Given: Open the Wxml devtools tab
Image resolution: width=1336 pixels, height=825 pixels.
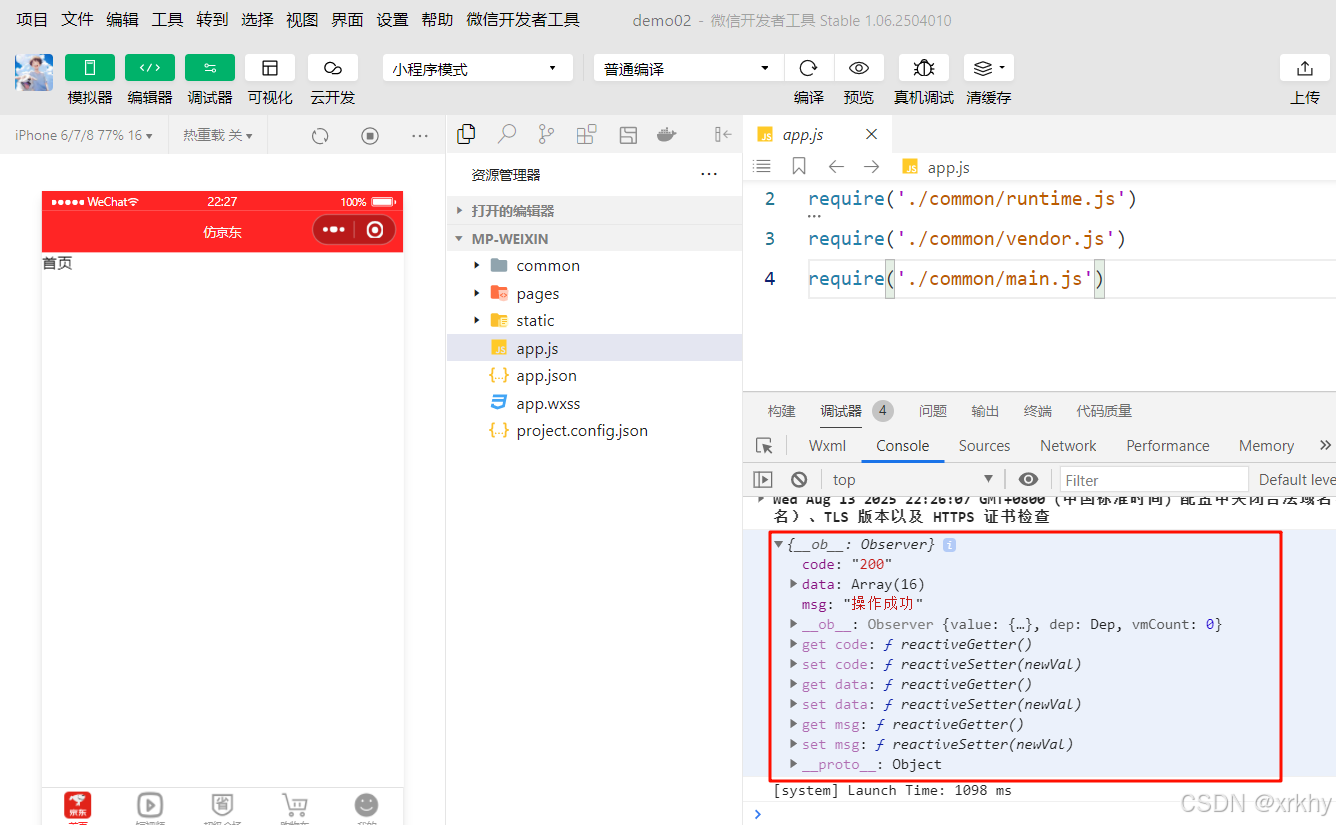Looking at the screenshot, I should point(828,446).
